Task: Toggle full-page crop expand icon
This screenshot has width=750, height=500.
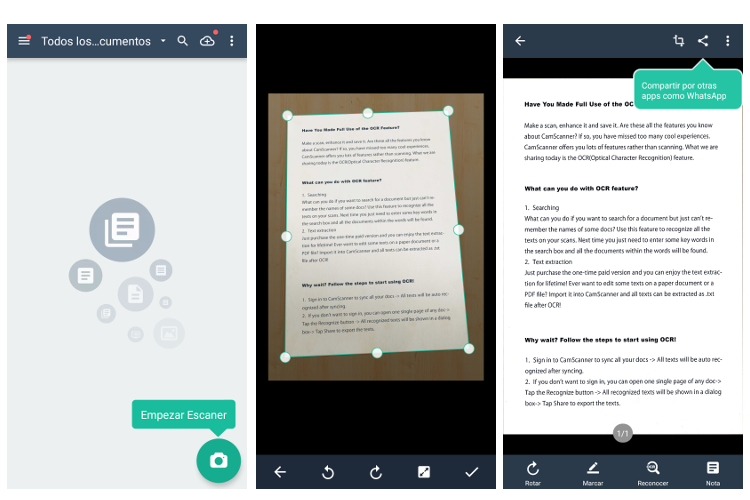Action: click(424, 472)
